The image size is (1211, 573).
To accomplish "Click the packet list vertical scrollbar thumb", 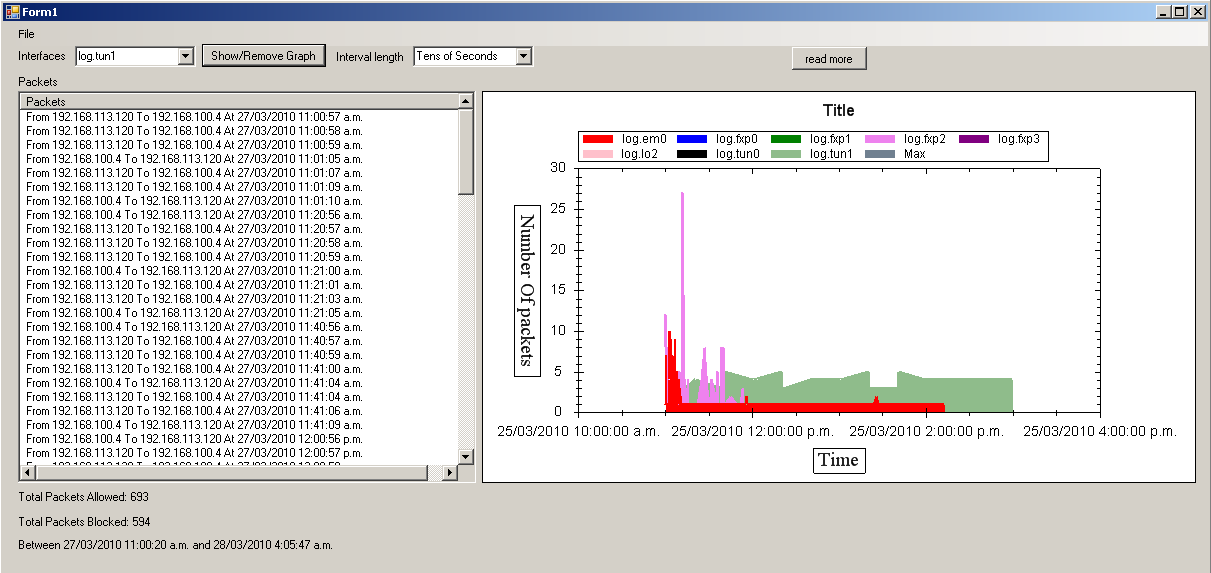I will [x=466, y=152].
